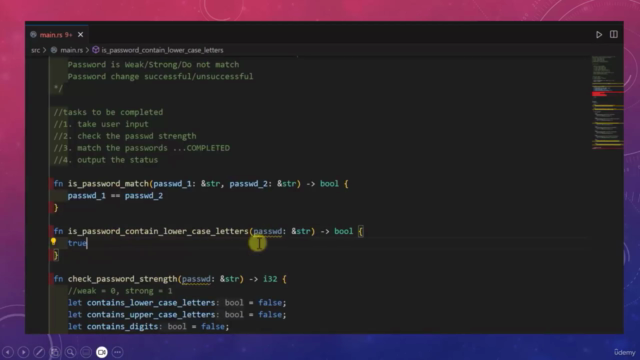Toggle subtitles icon in slideshow controls

tap(86, 352)
